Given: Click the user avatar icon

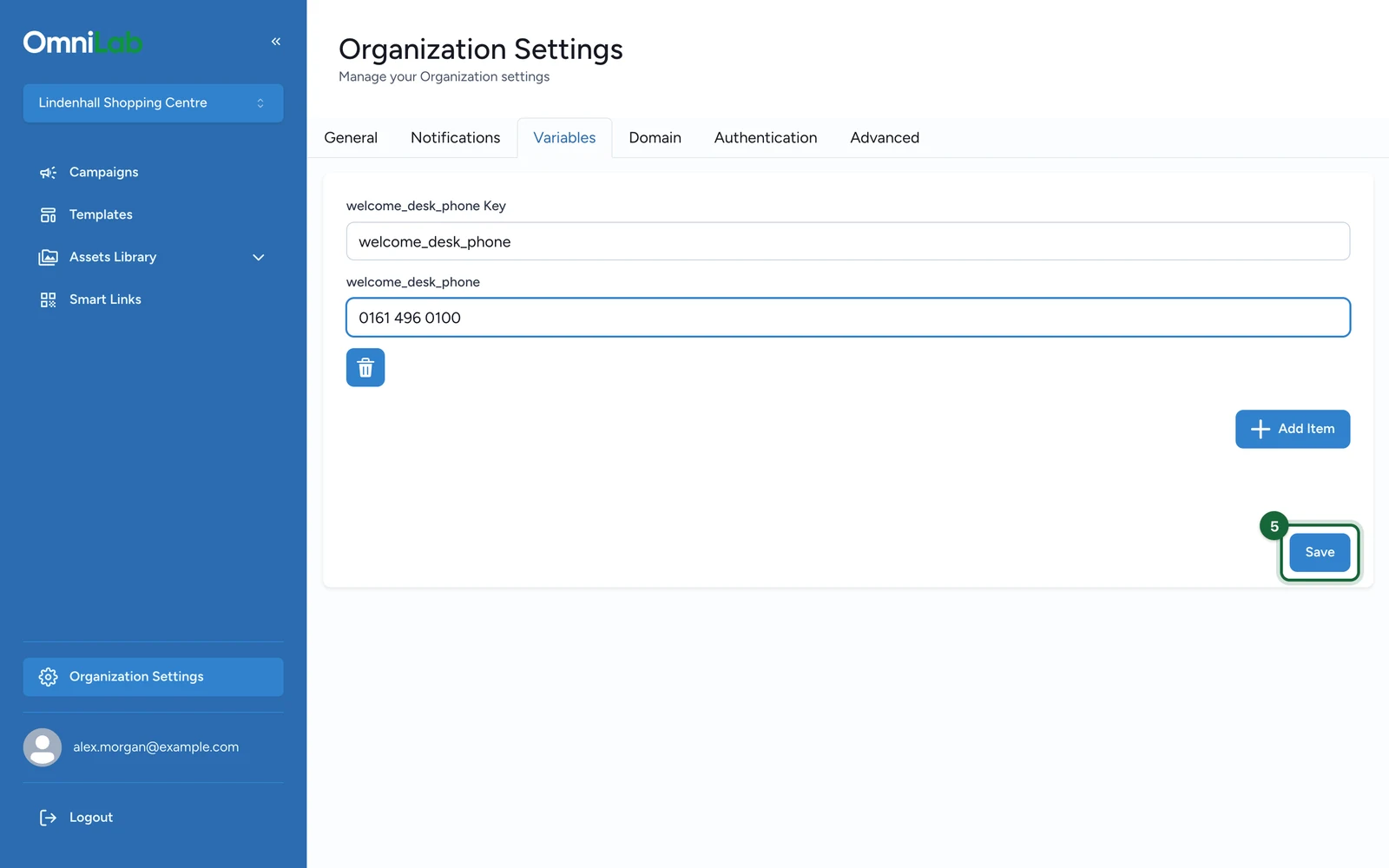Looking at the screenshot, I should 43,747.
